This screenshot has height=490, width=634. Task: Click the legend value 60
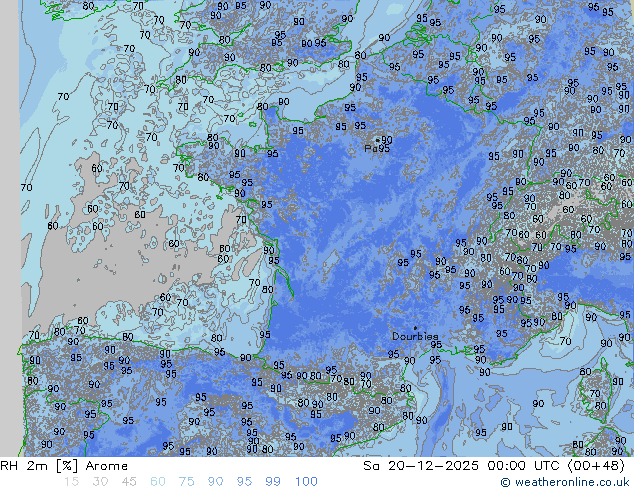pos(158,482)
